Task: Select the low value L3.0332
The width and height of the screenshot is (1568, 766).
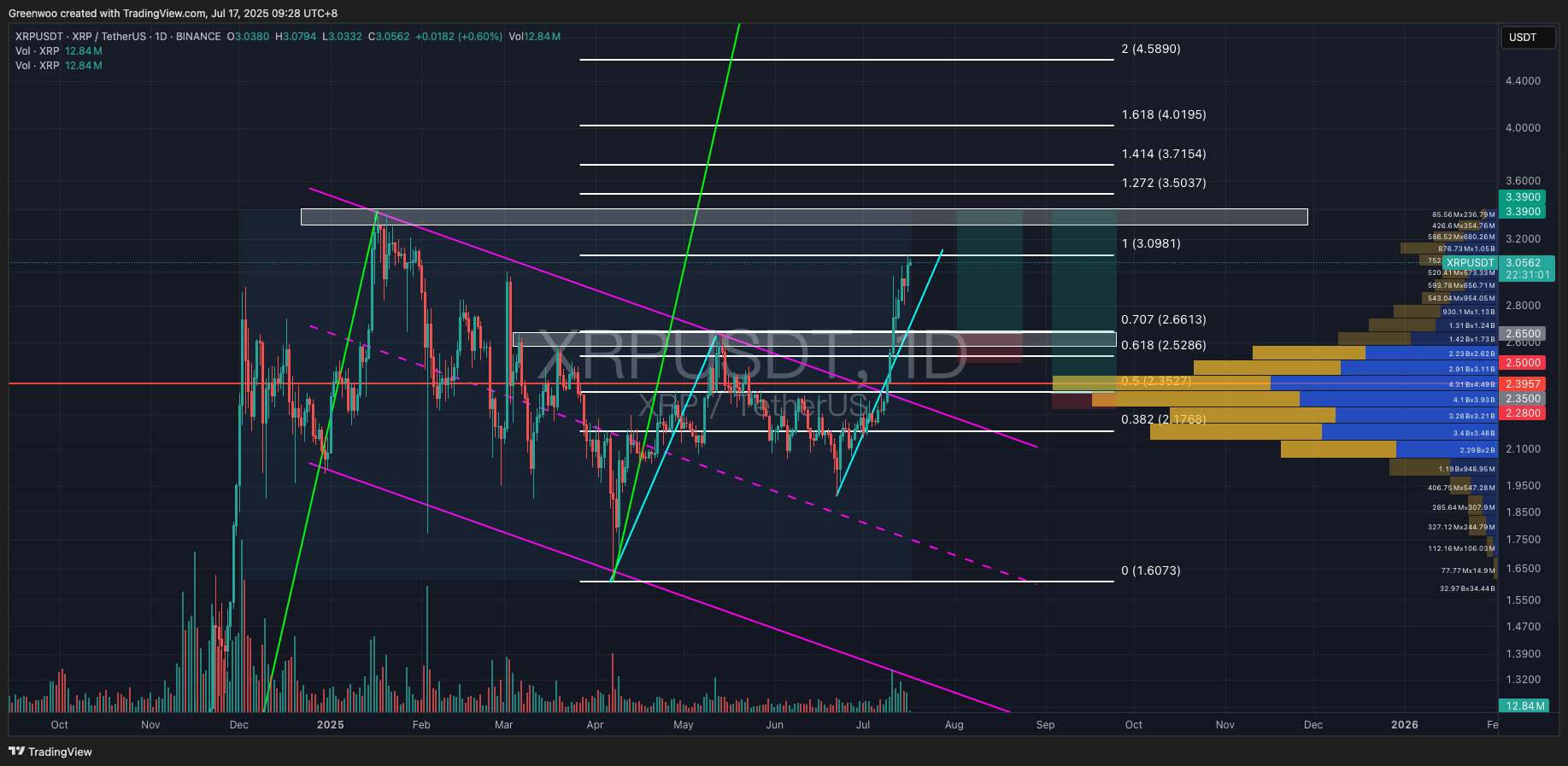Action: 342,37
